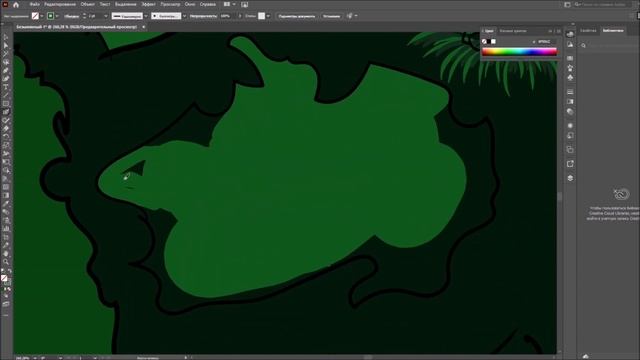Click the search field at top right

pos(602,4)
